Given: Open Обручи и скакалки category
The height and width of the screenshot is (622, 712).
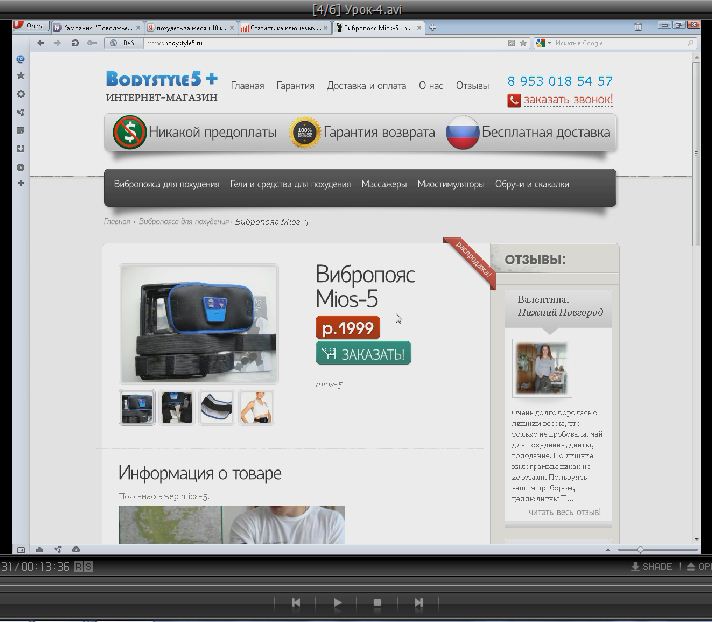Looking at the screenshot, I should (532, 184).
